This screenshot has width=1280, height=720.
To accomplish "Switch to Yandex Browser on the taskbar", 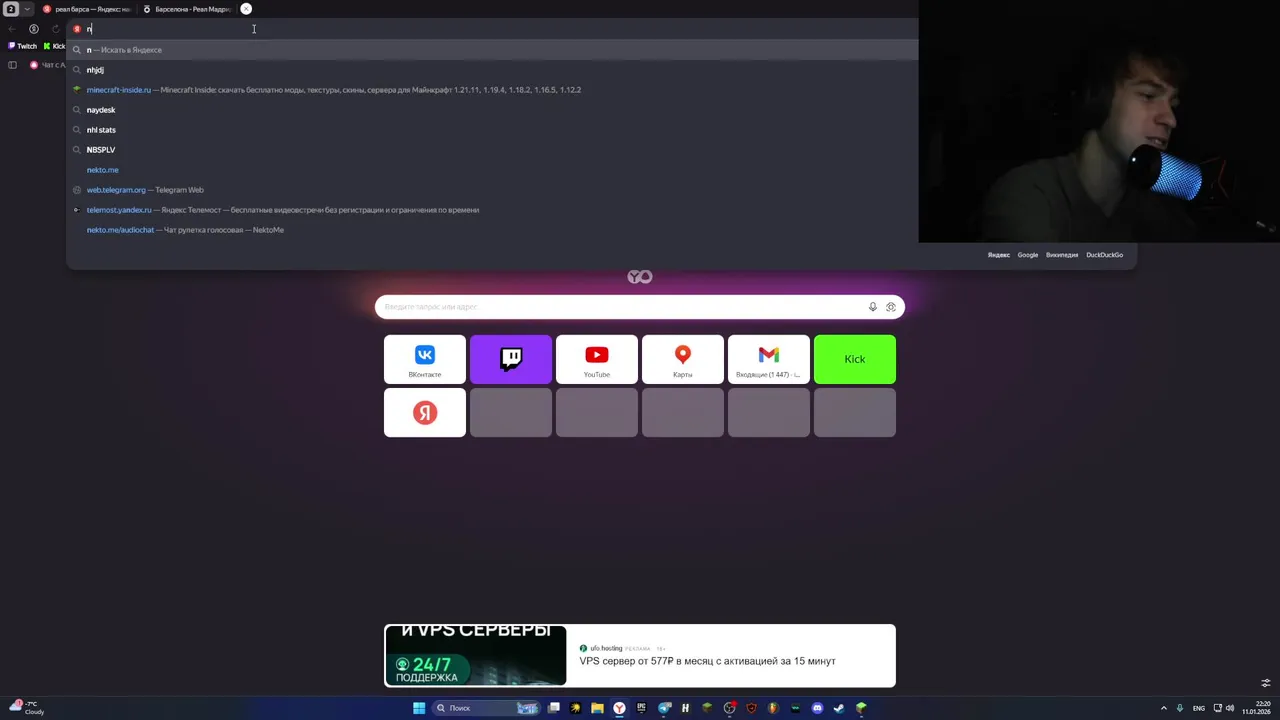I will pos(619,708).
